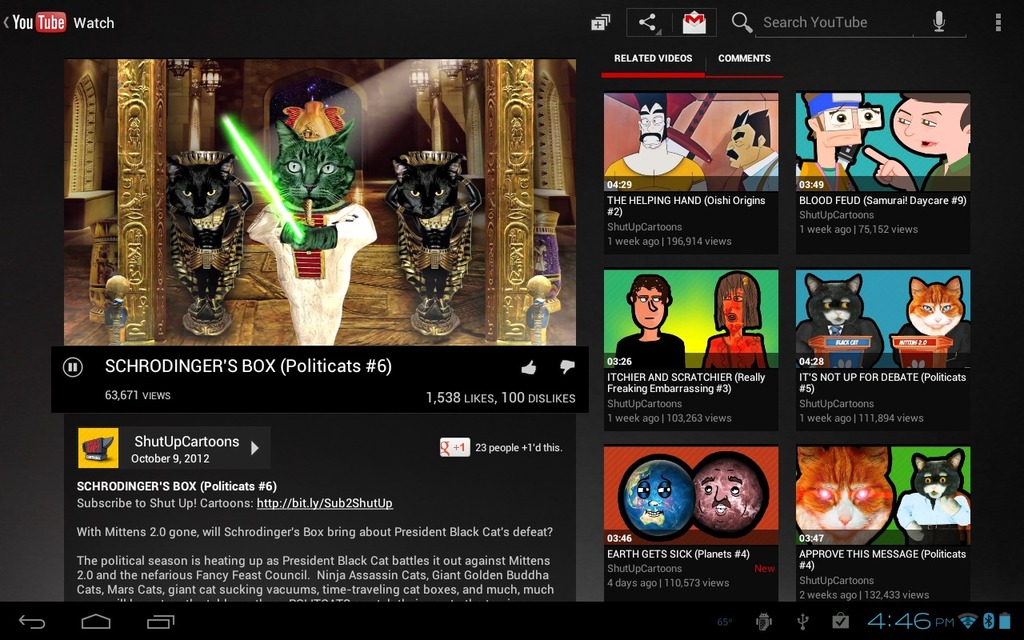Open BLOOD FEUD Samurai Daycare thumbnail
Image resolution: width=1024 pixels, height=640 pixels.
tap(883, 142)
